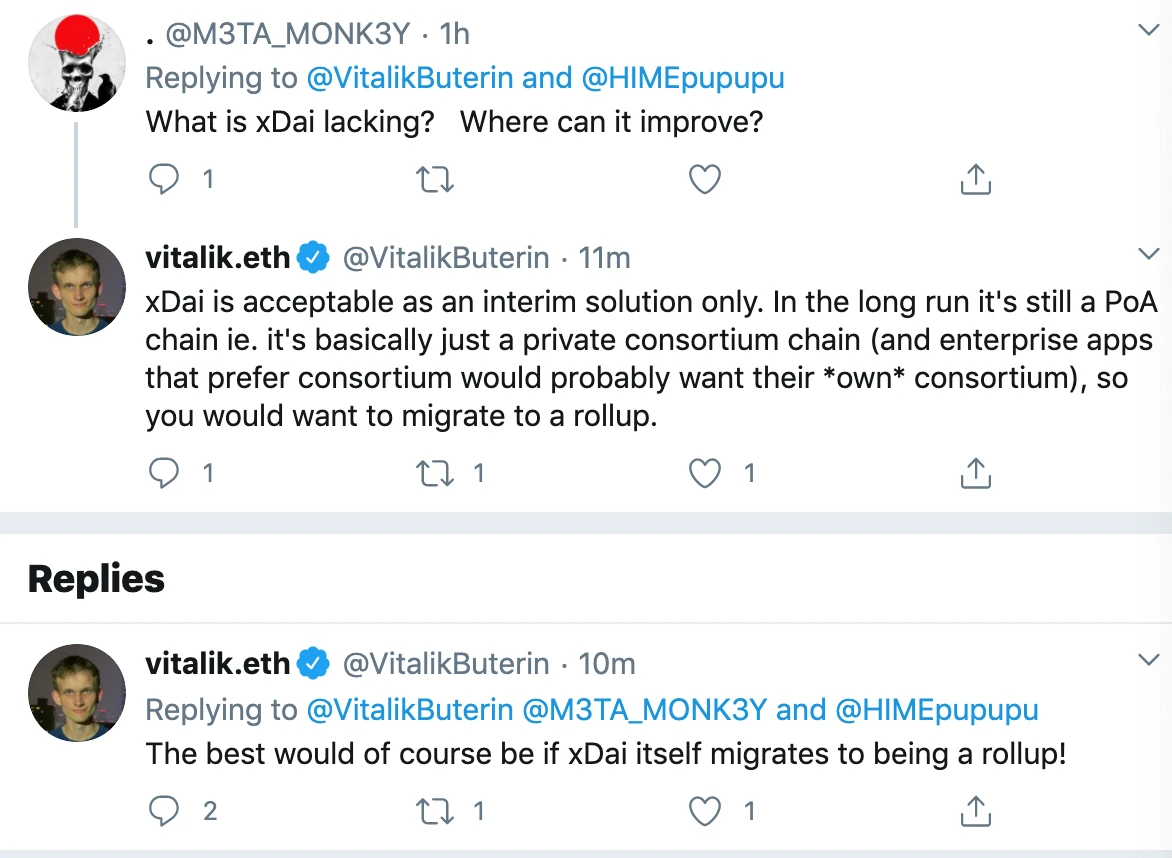
Task: Open more options chevron on vitalik's 11m tweet
Action: click(x=1148, y=253)
